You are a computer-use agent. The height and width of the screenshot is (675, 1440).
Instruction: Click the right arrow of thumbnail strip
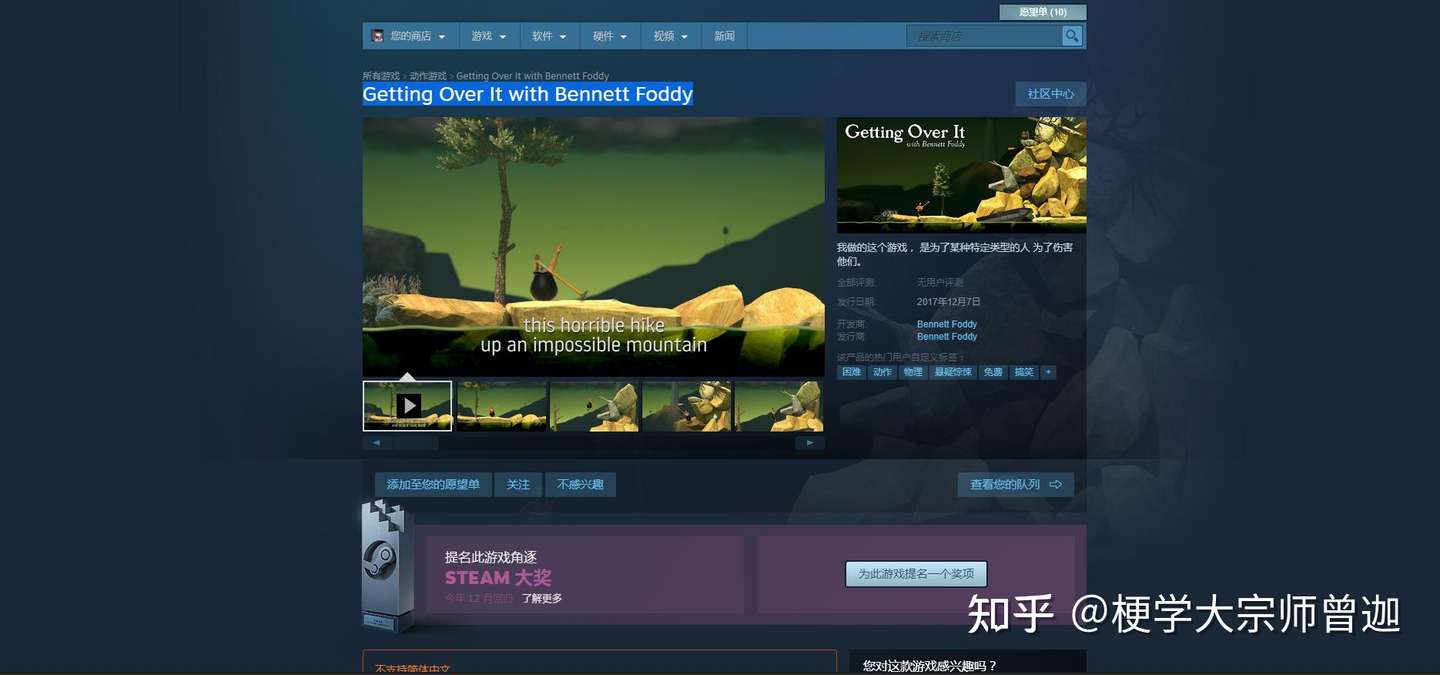pyautogui.click(x=810, y=442)
